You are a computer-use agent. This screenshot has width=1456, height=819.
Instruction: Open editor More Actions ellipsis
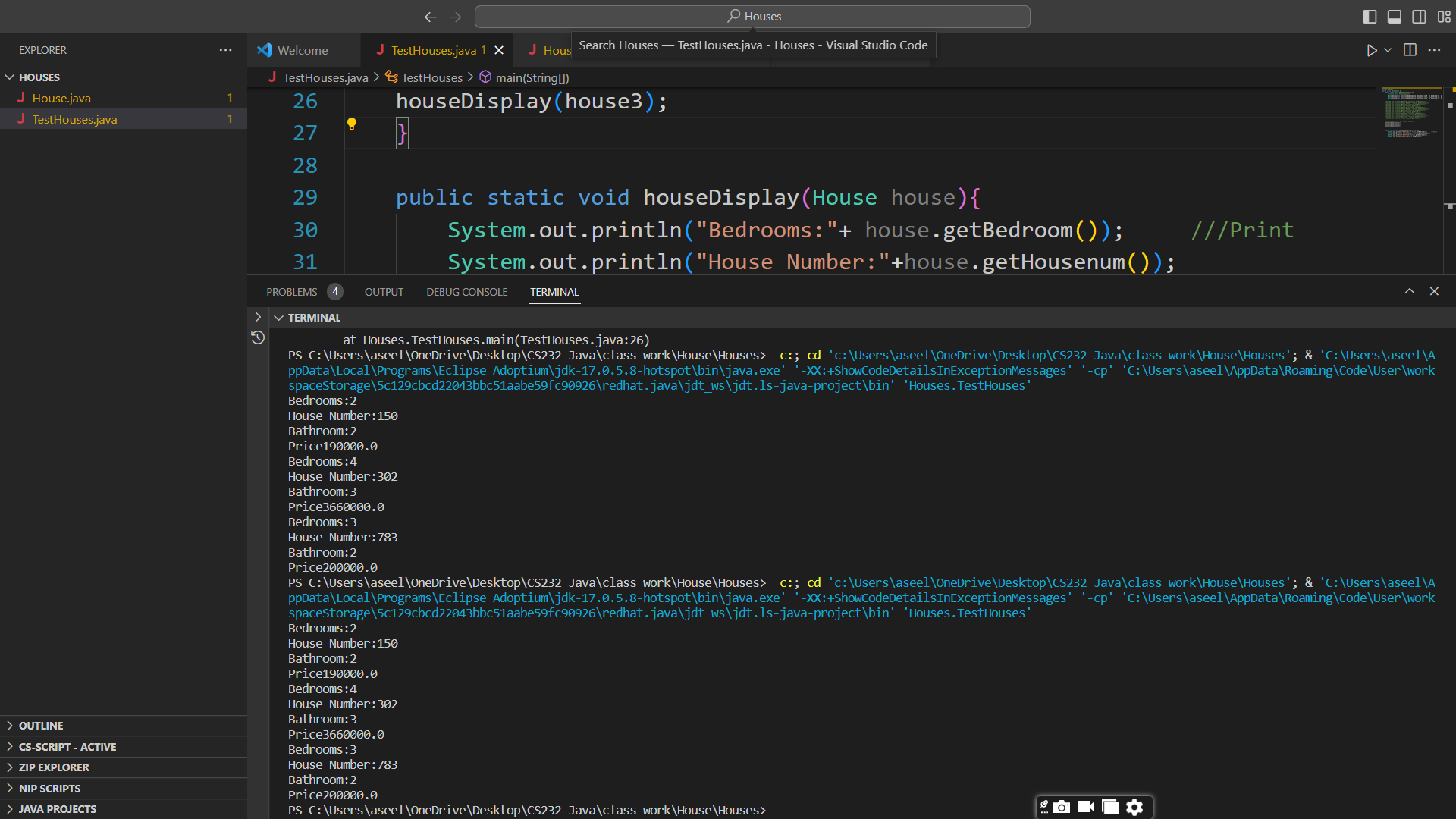(x=1434, y=50)
